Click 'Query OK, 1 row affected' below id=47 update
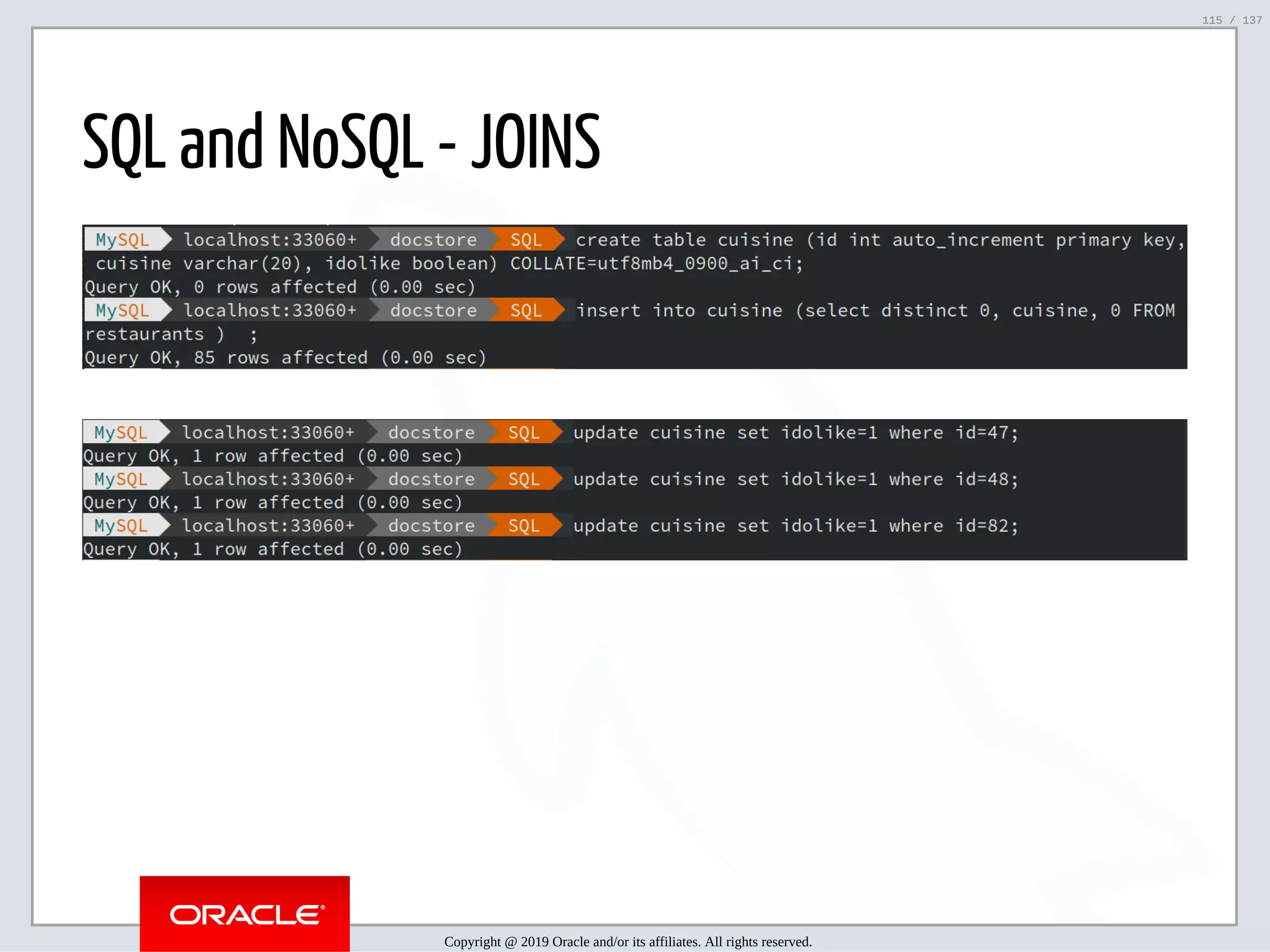Screen dimensions: 1270x952 [273, 456]
